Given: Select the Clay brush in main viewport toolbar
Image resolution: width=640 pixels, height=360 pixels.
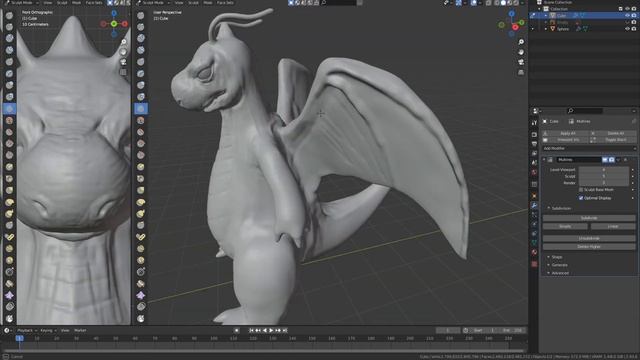Looking at the screenshot, I should click(x=141, y=38).
